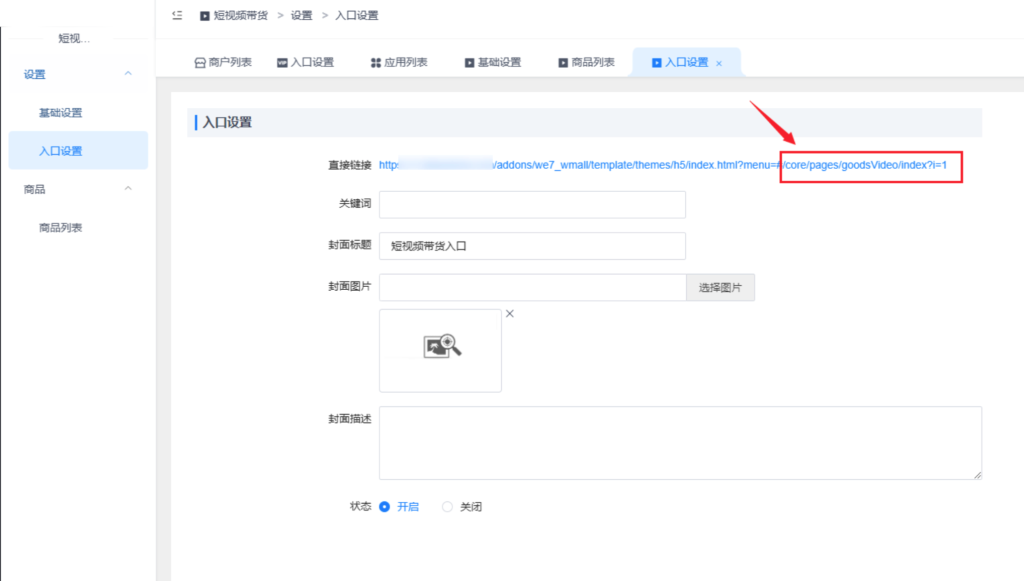
Task: Close the active 入口设置 tab
Action: pyautogui.click(x=719, y=63)
